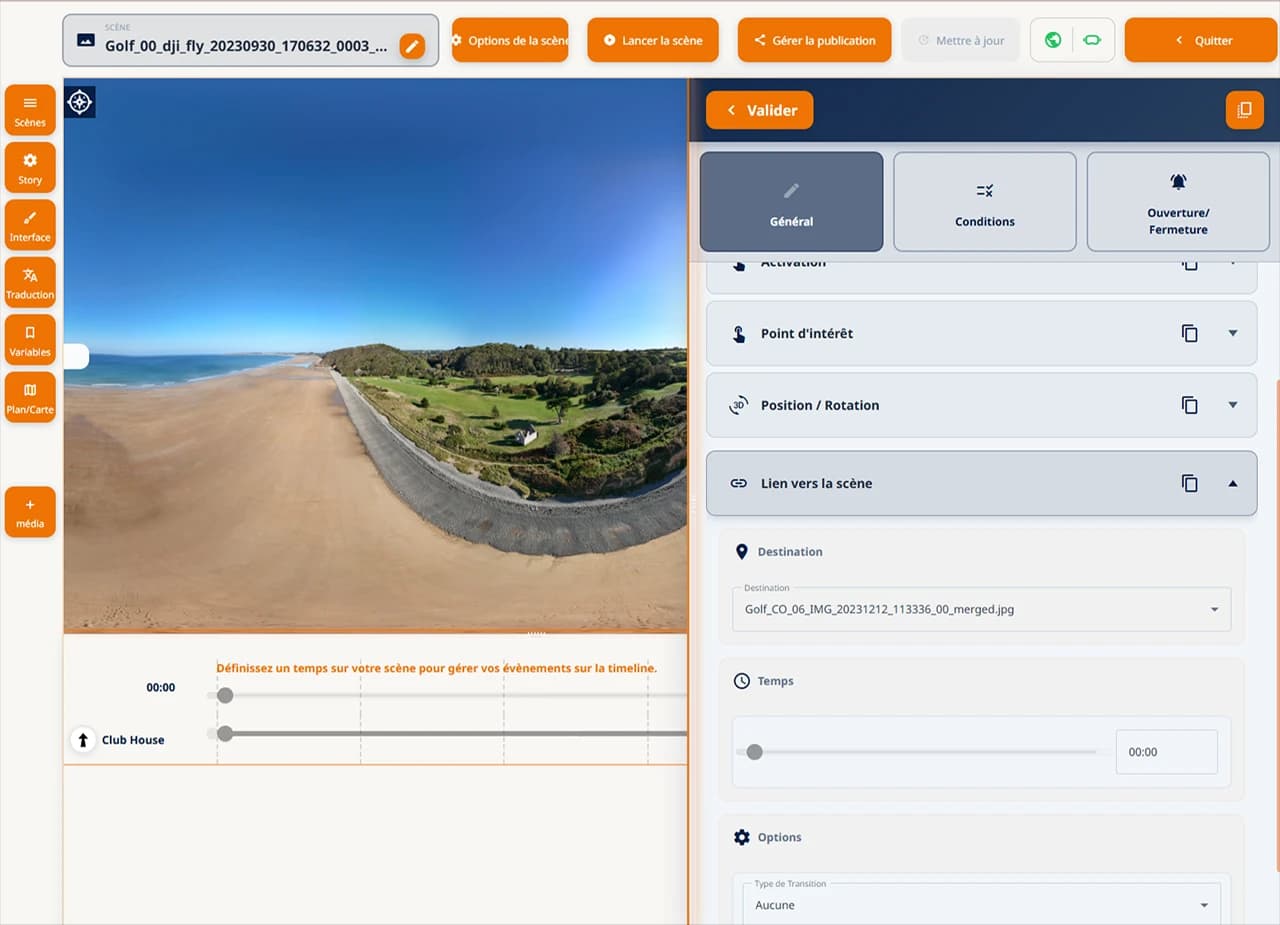Open the Interface editor from the sidebar
This screenshot has width=1280, height=925.
pos(30,224)
